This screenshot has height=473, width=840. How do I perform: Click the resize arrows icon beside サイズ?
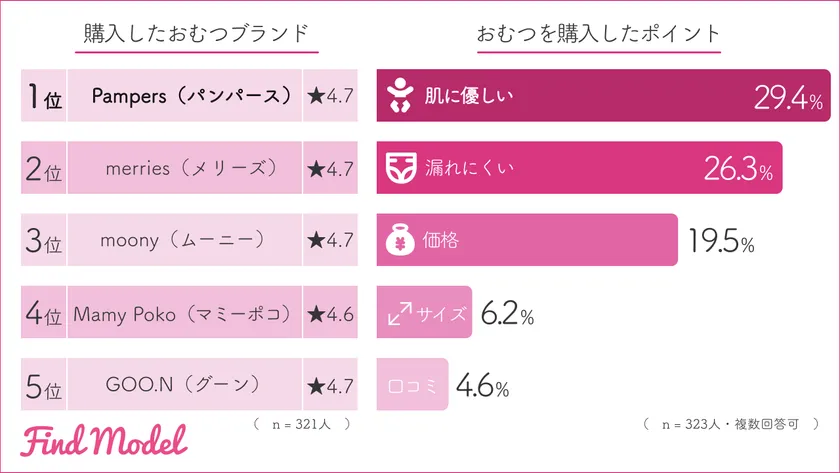click(400, 313)
